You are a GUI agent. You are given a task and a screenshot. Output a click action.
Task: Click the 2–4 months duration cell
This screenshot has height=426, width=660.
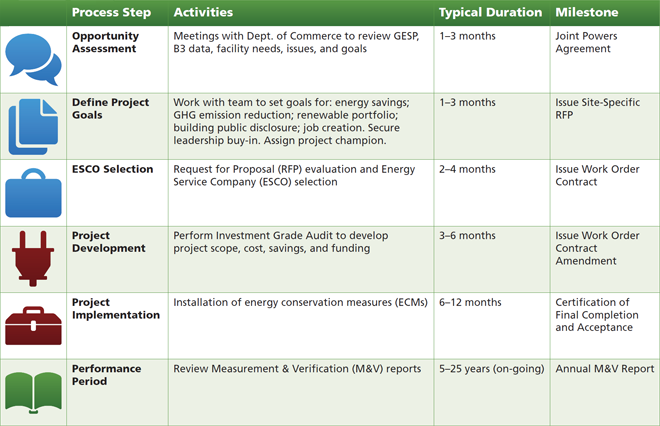(x=467, y=169)
